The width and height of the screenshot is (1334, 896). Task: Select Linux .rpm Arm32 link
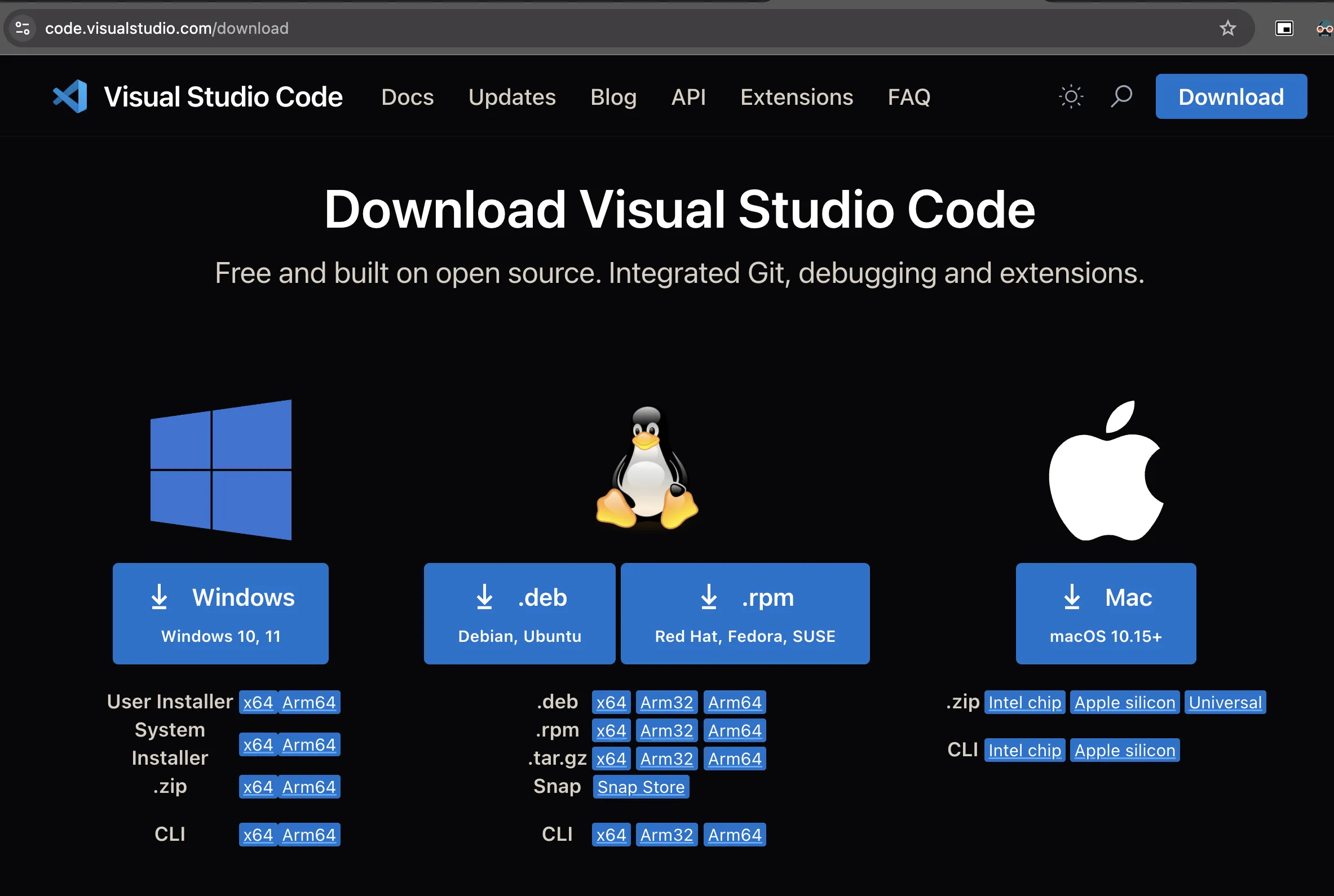[x=667, y=730]
